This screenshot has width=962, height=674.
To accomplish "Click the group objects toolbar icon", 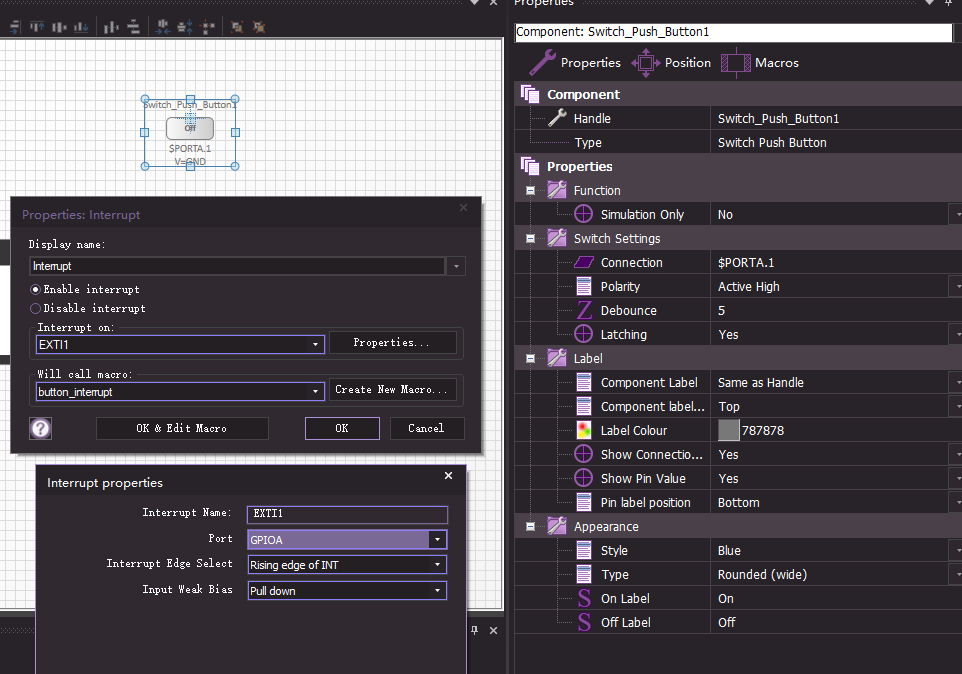I will (x=237, y=27).
